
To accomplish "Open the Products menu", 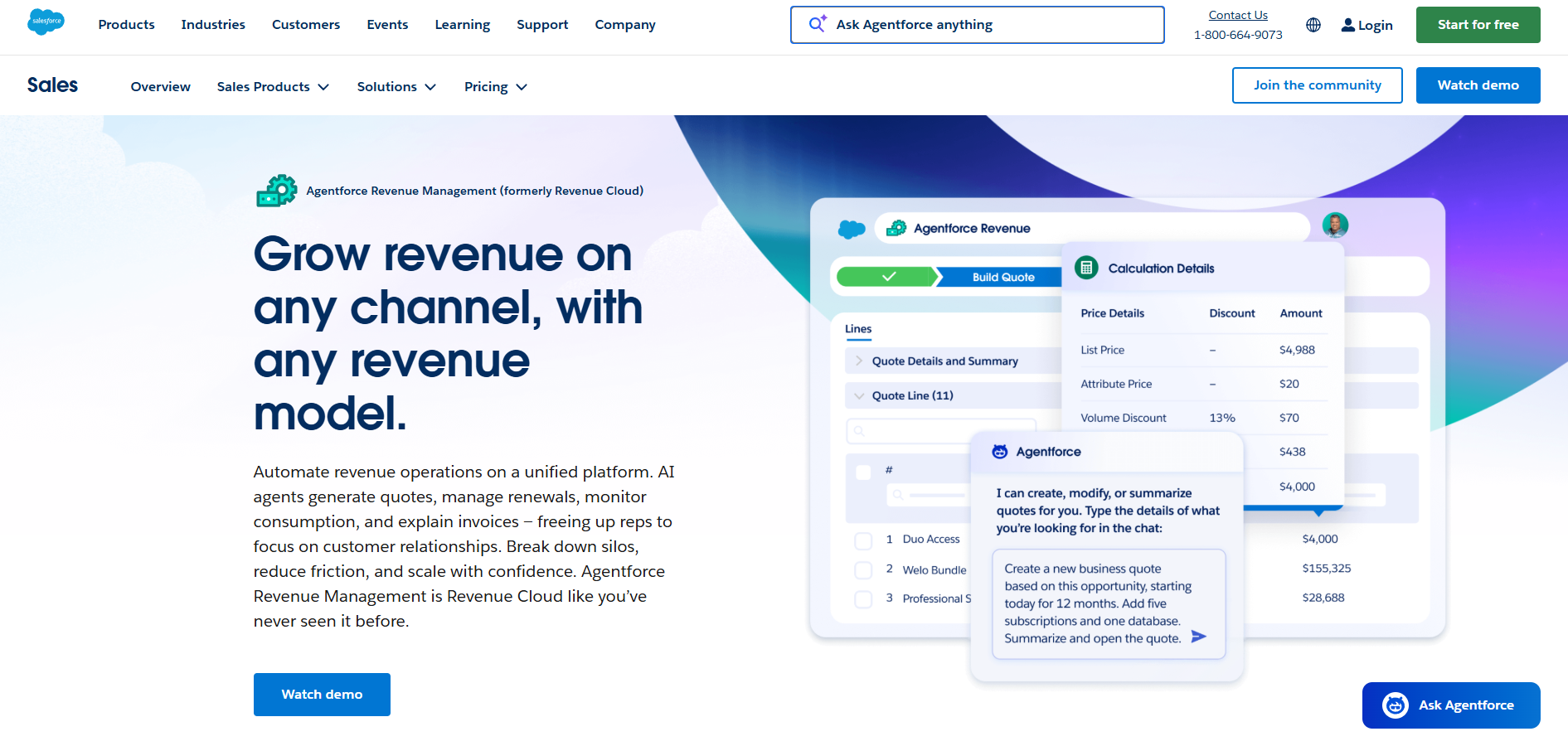I will click(126, 25).
